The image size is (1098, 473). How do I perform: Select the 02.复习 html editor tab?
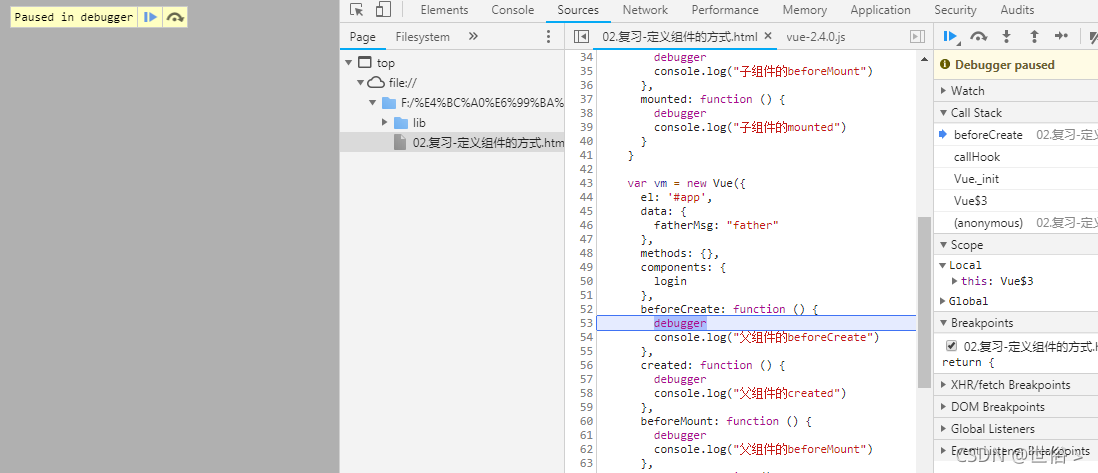679,36
